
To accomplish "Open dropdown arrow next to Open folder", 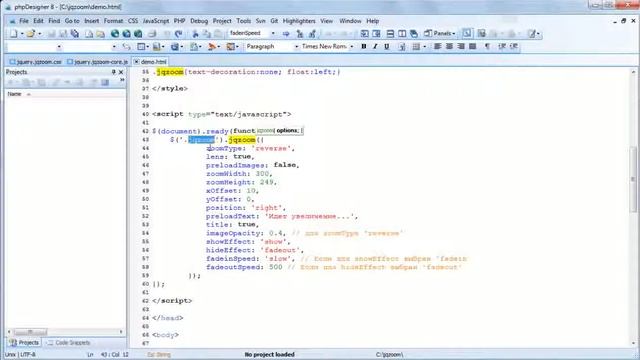I will click(x=39, y=33).
